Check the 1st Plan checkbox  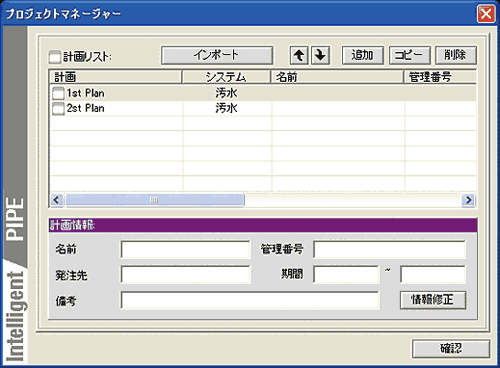pos(58,93)
